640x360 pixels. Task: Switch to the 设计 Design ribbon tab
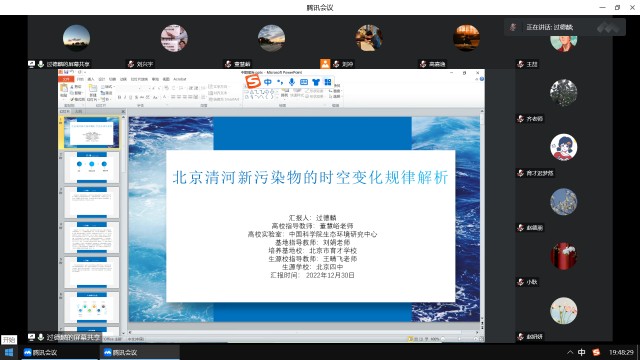click(102, 79)
